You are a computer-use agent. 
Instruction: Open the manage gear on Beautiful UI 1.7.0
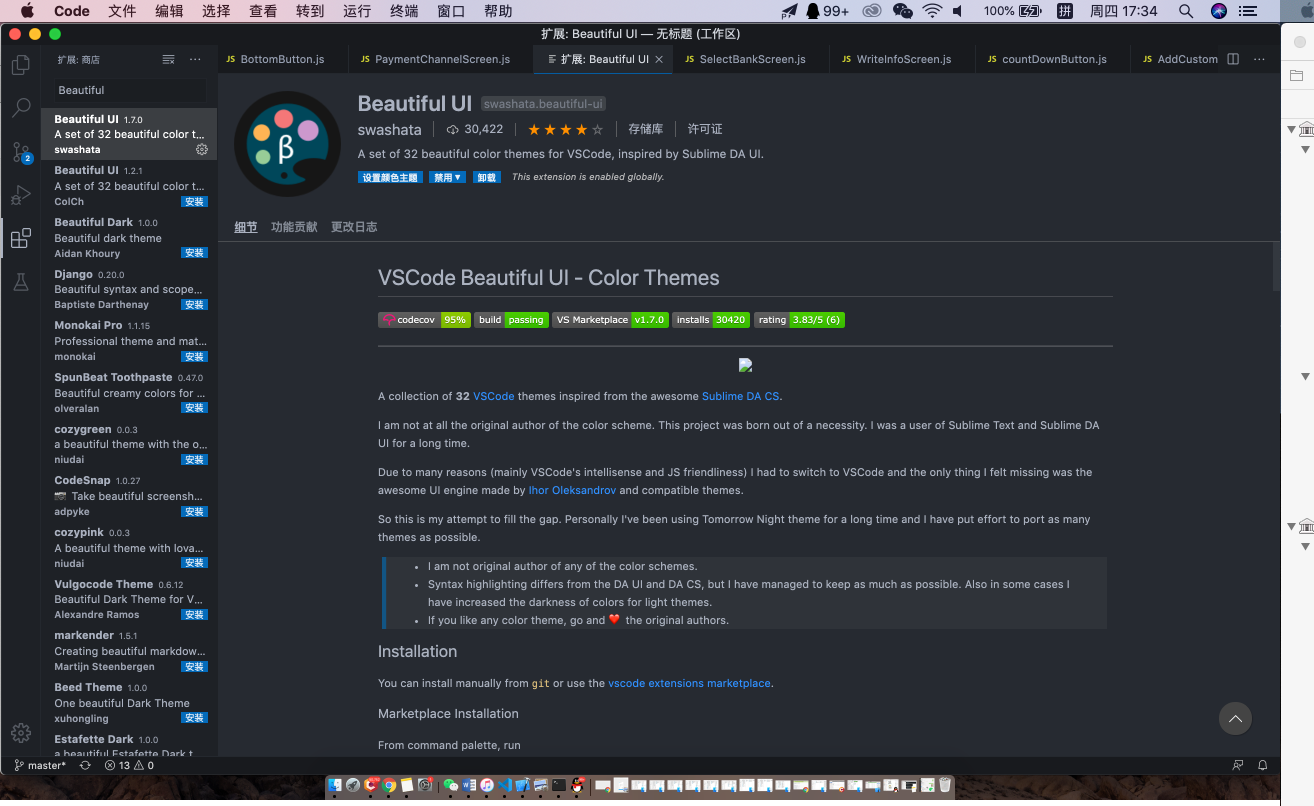(x=201, y=149)
